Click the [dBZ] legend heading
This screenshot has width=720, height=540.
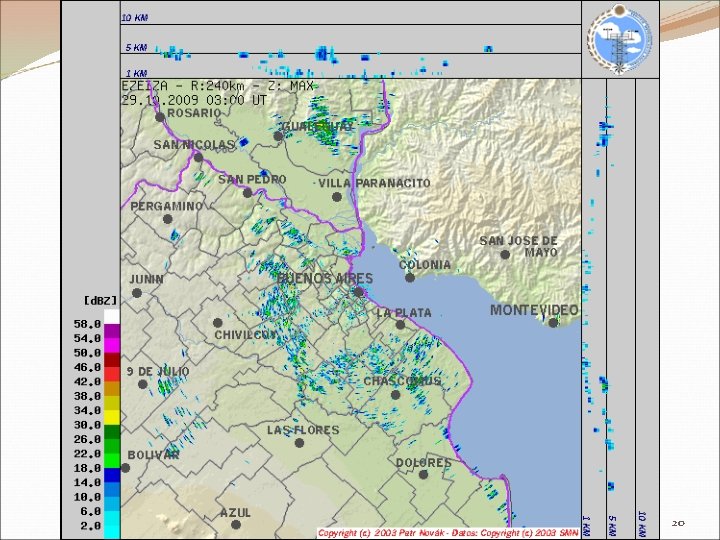click(101, 301)
